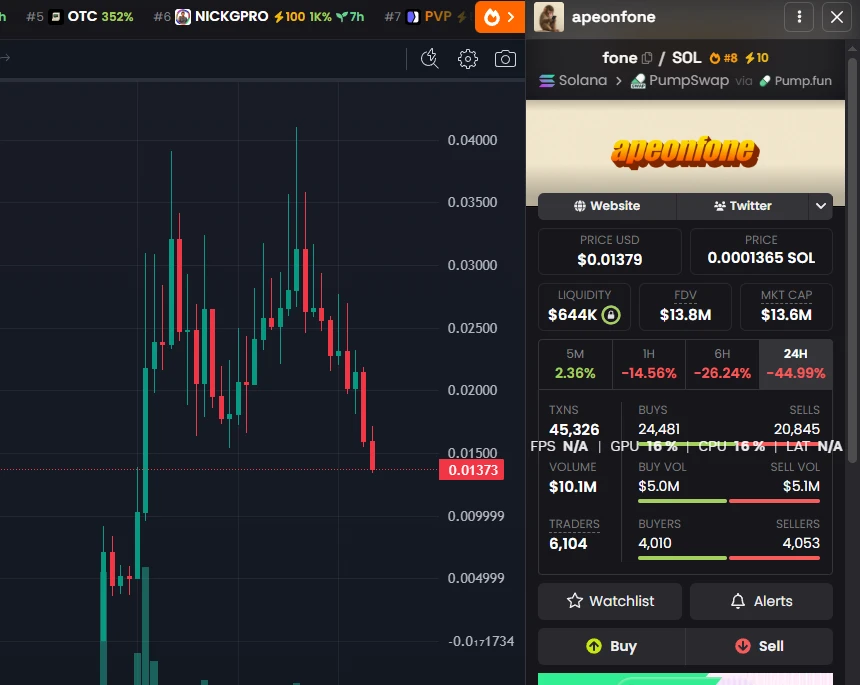Click the 0.04000 price axis label
Viewport: 860px width, 685px height.
click(x=472, y=140)
